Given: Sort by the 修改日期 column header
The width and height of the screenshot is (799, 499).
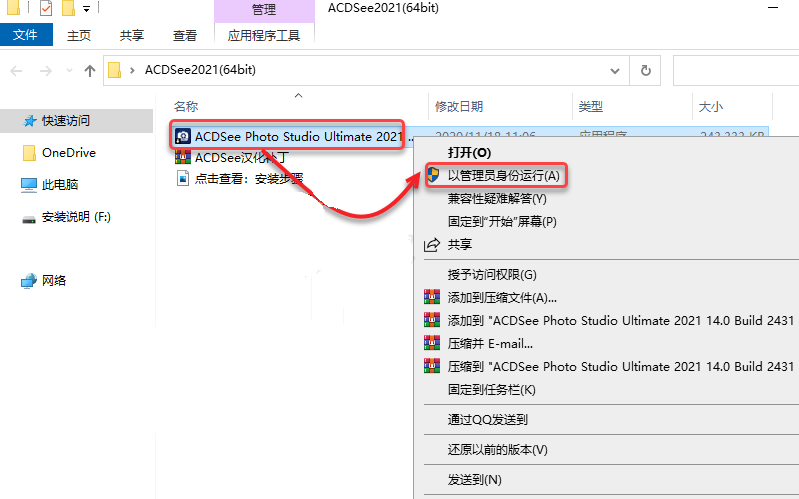Looking at the screenshot, I should point(459,107).
